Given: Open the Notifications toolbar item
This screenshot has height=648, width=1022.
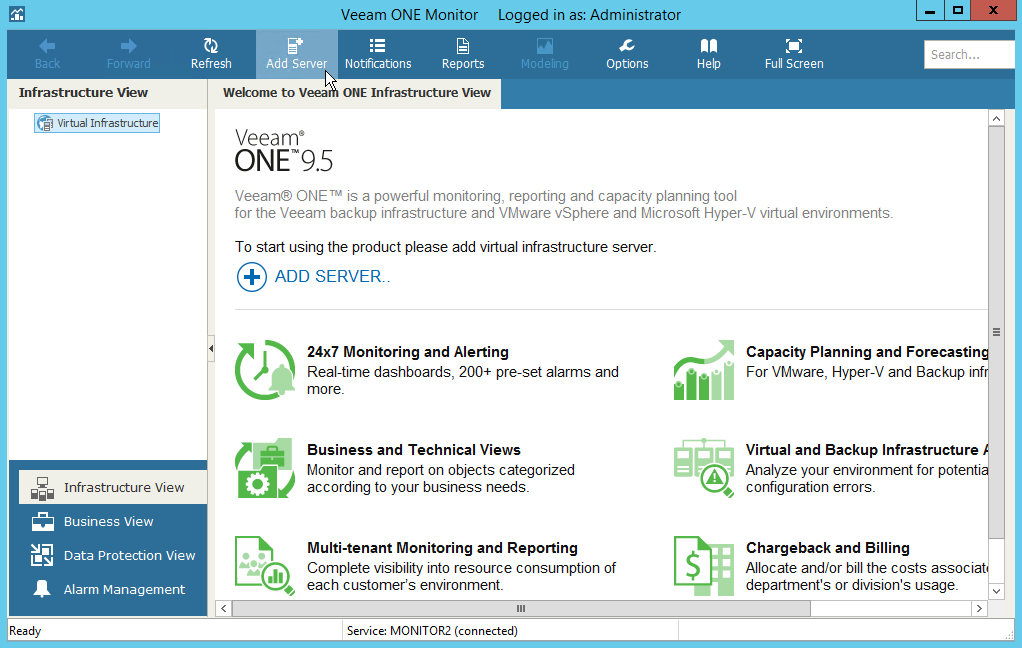Looking at the screenshot, I should point(378,54).
